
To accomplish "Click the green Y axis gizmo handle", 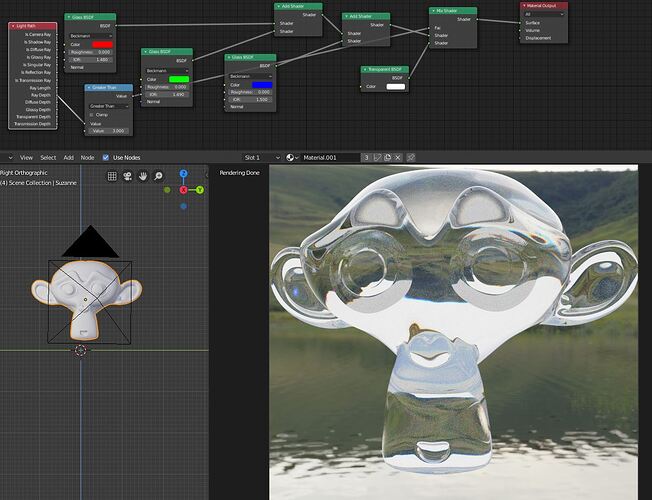I will pyautogui.click(x=200, y=190).
